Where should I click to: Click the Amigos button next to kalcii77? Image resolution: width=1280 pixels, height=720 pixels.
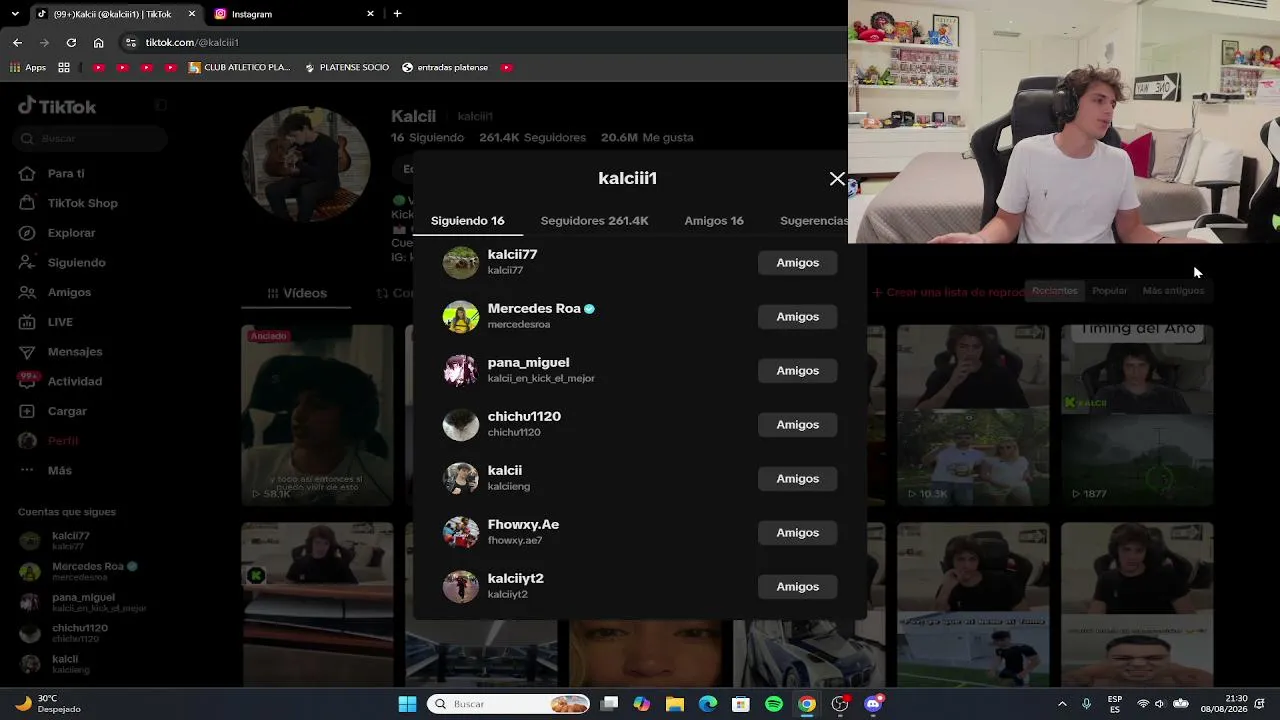797,263
